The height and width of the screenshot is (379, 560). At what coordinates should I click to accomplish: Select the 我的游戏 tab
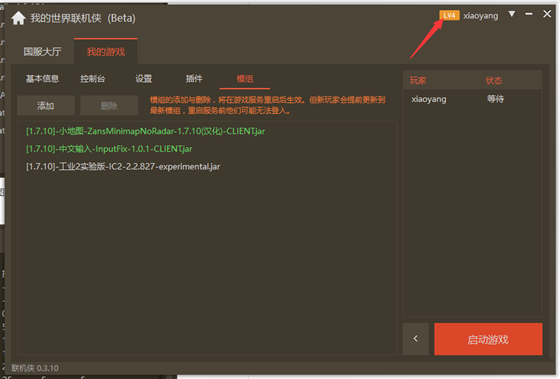[x=106, y=52]
